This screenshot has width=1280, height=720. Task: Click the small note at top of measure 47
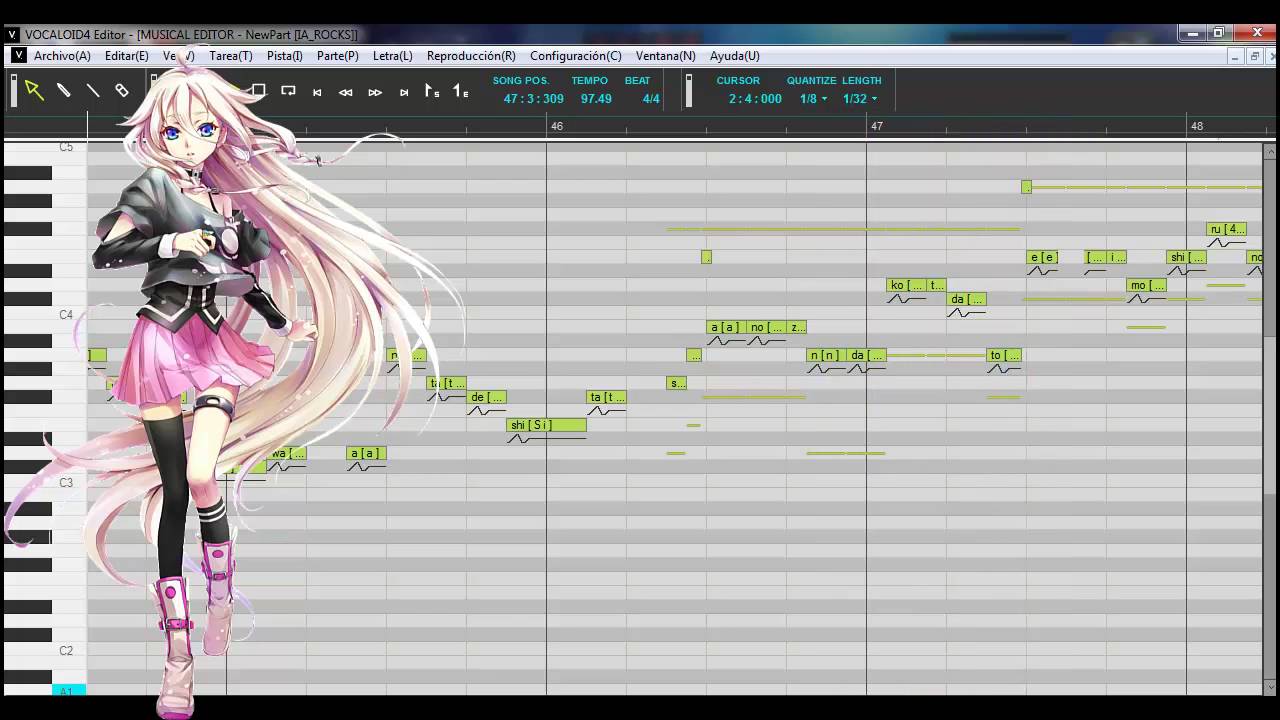(x=1026, y=187)
